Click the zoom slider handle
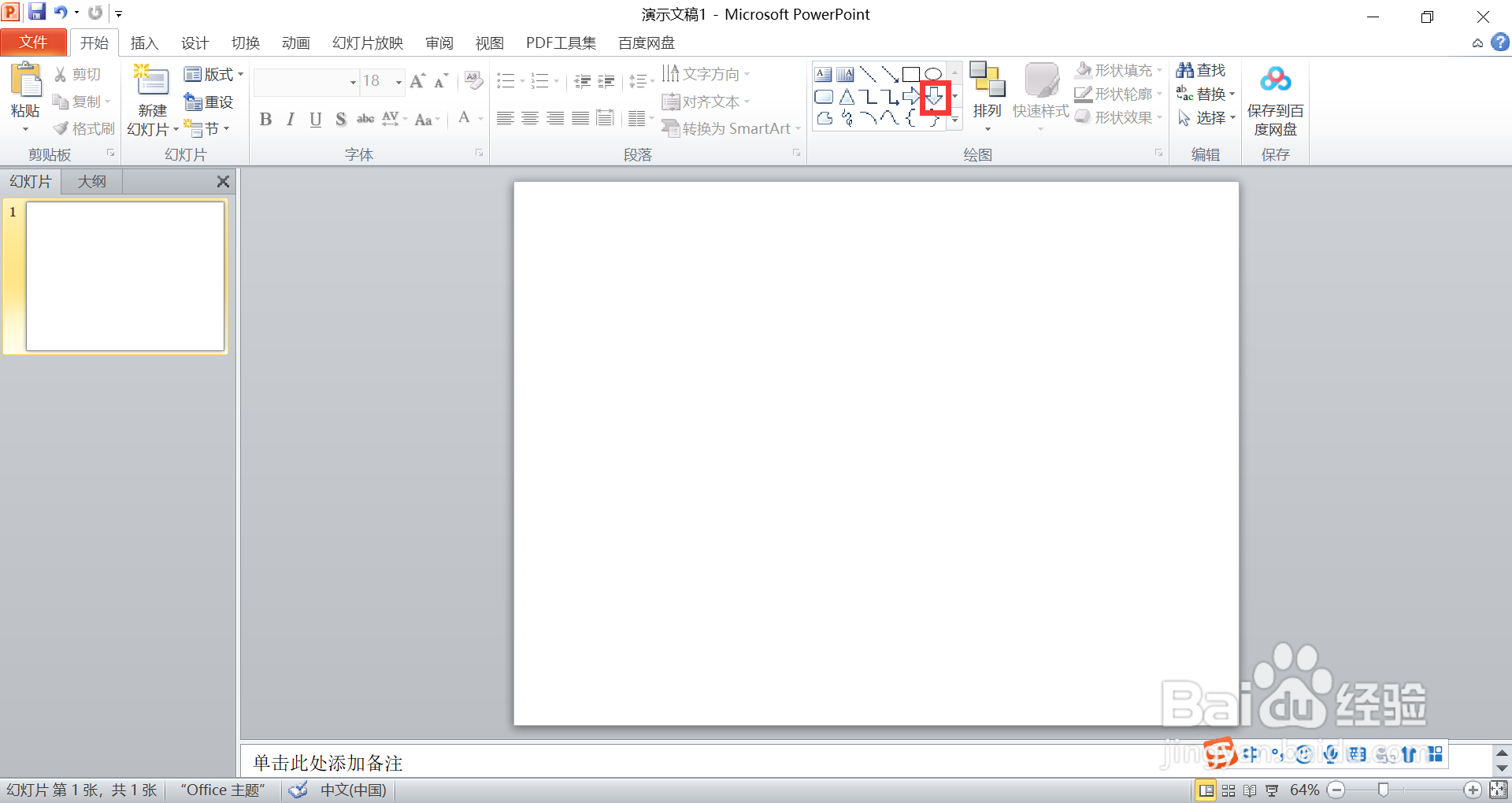Image resolution: width=1512 pixels, height=803 pixels. tap(1383, 790)
